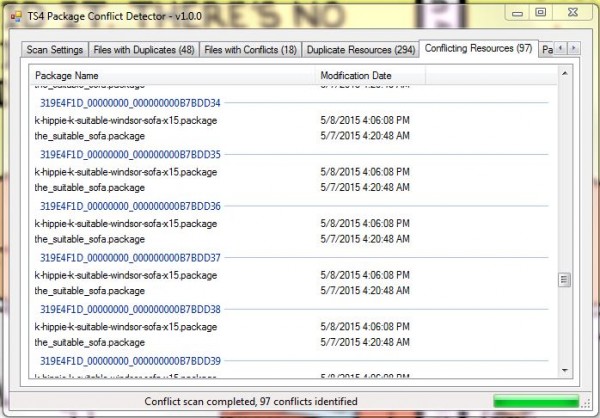Click the green scan progress bar

tap(538, 402)
